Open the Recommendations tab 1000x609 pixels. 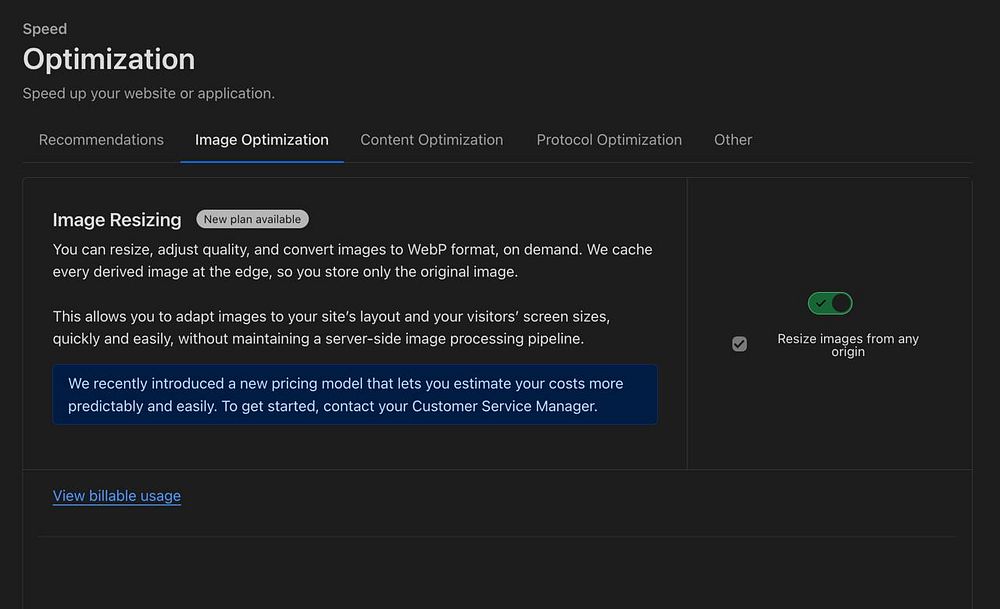click(x=101, y=140)
